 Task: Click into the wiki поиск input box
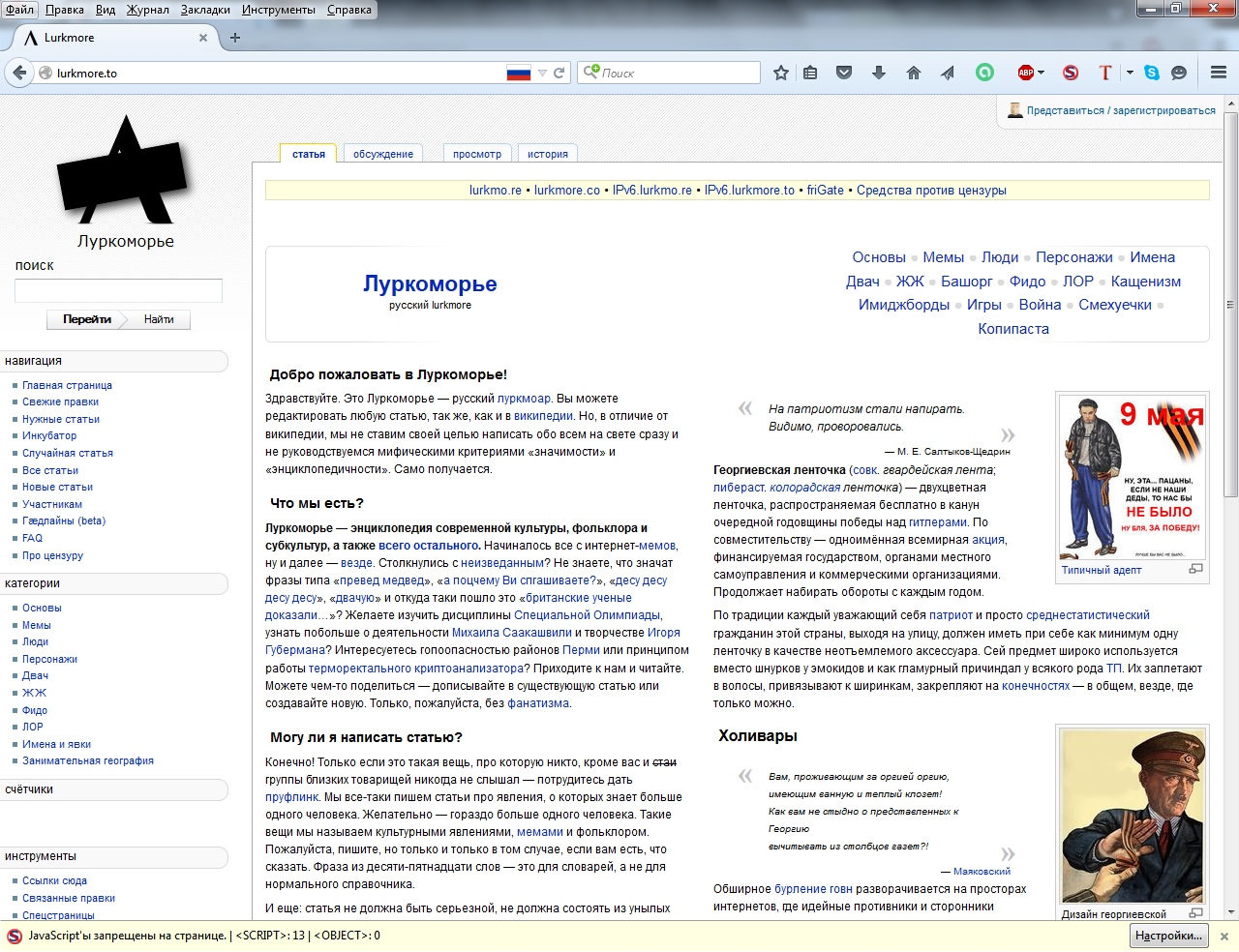coord(118,290)
